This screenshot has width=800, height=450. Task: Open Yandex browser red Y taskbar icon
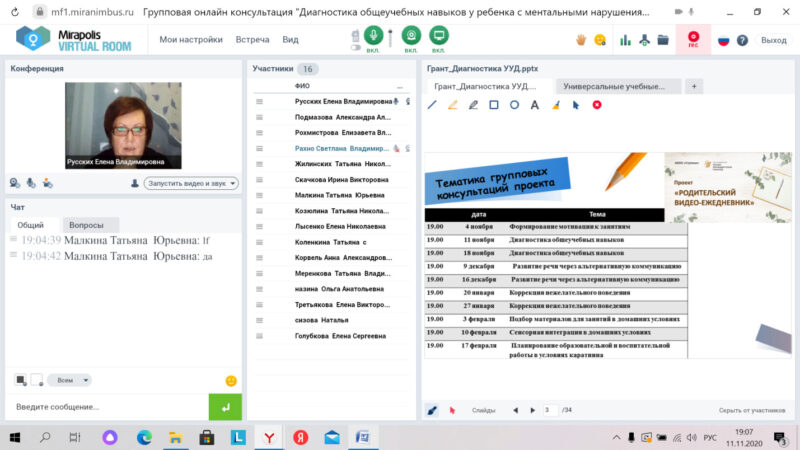[x=269, y=437]
